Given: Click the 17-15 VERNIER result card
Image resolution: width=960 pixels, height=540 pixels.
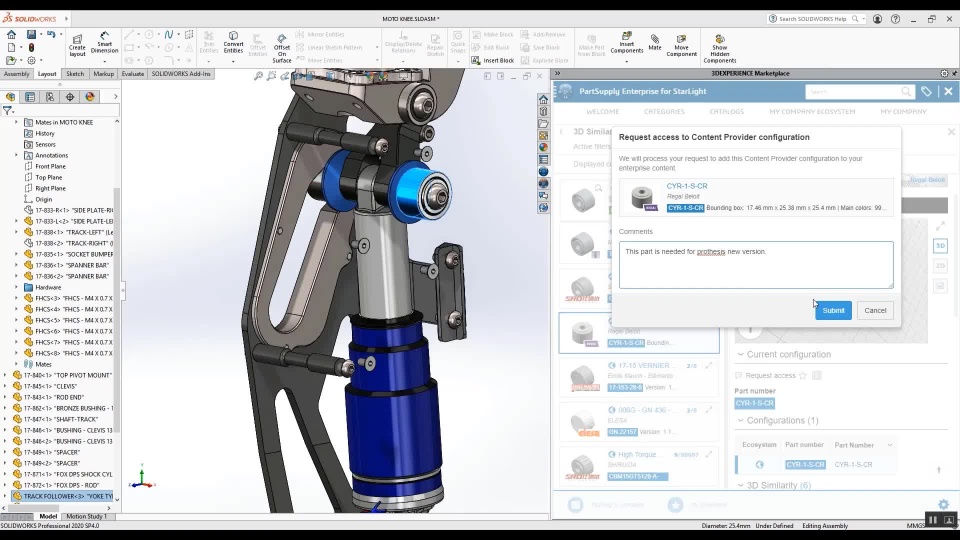Looking at the screenshot, I should [639, 376].
